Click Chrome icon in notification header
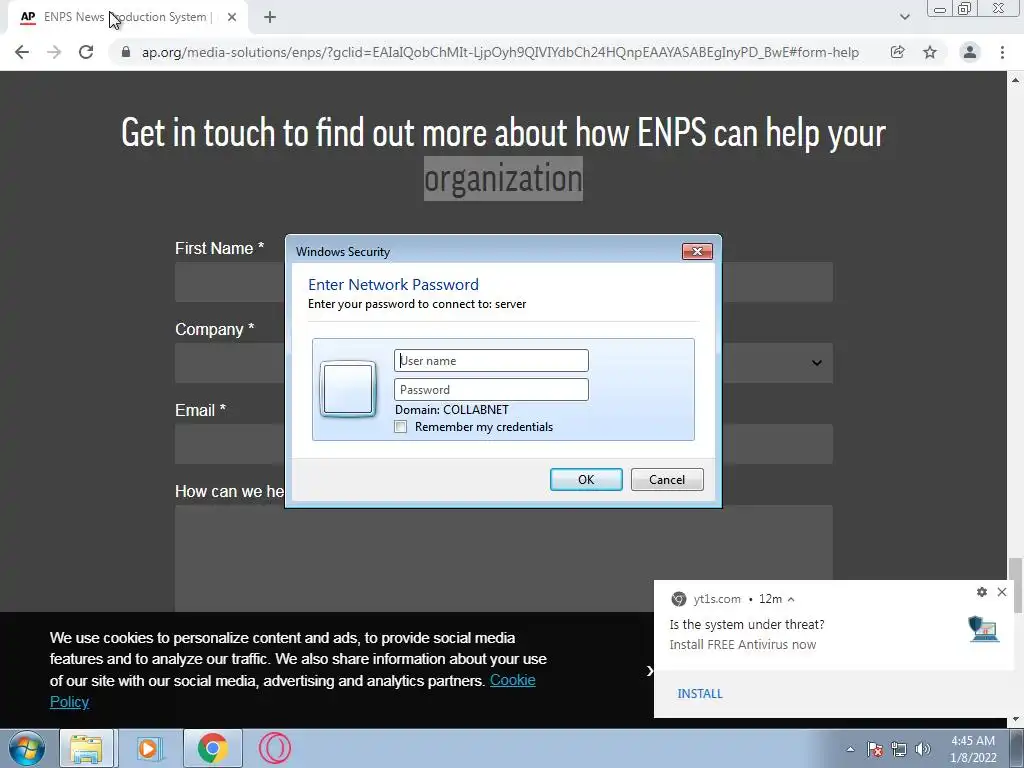This screenshot has height=768, width=1024. coord(679,599)
